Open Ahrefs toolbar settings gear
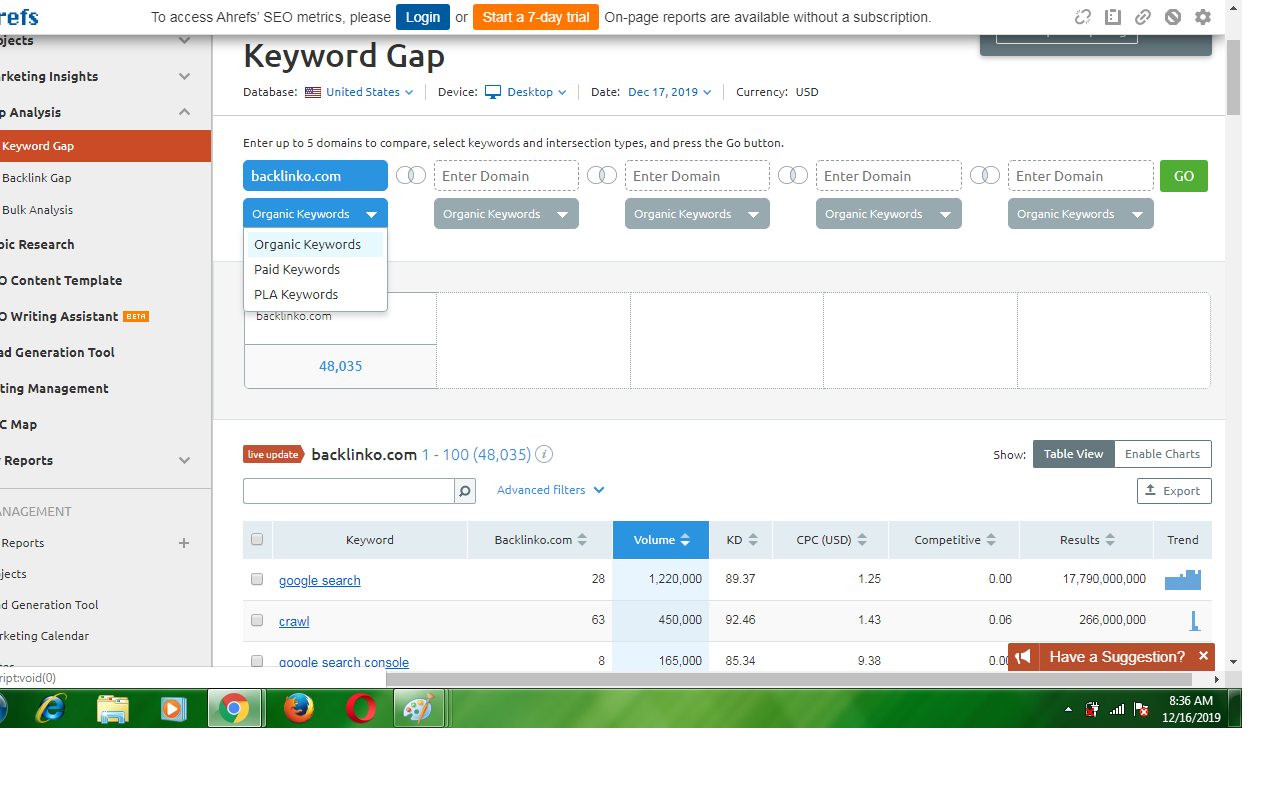This screenshot has width=1280, height=800. (1202, 17)
